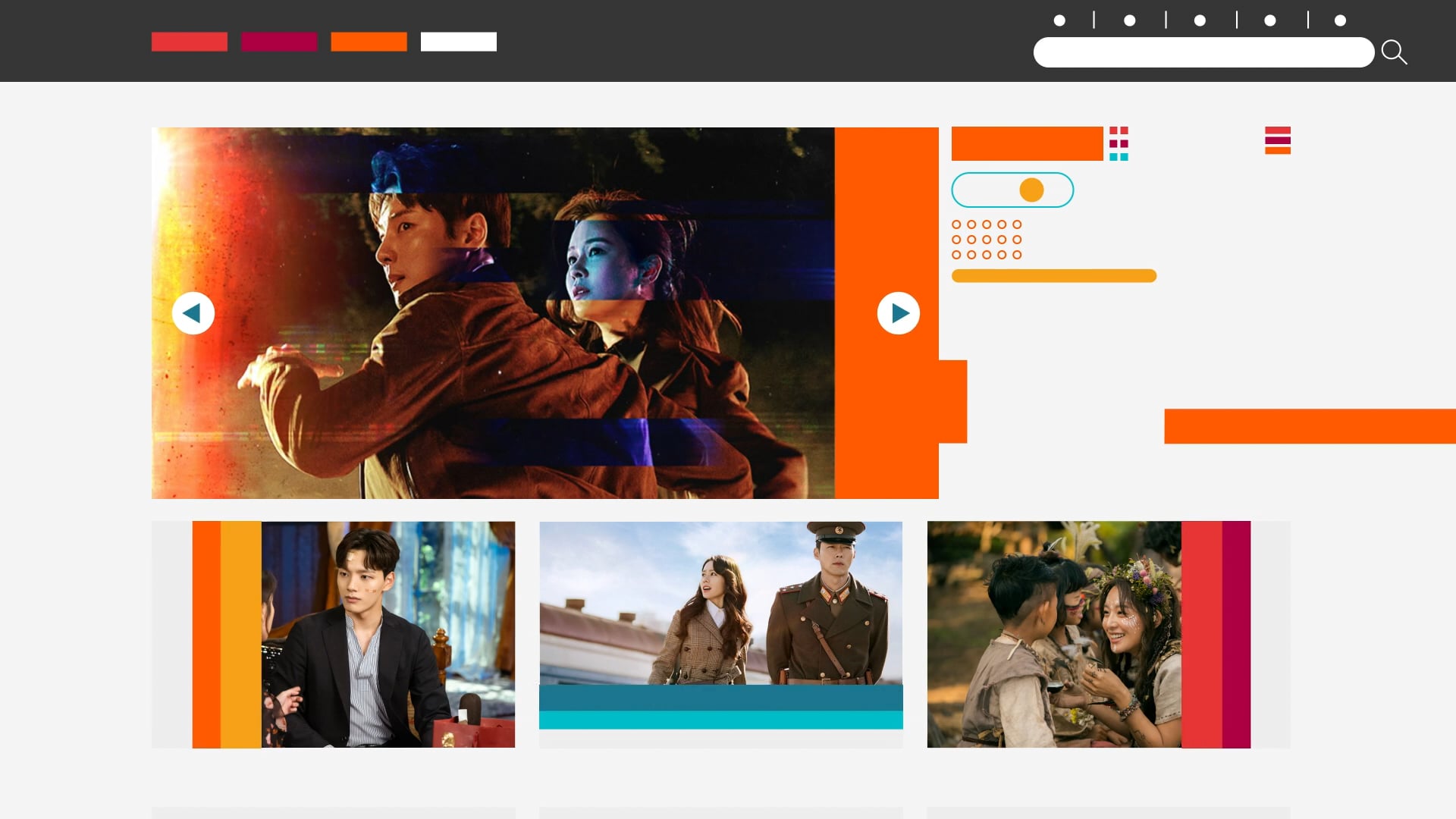
Task: Open the crimson navigation menu item
Action: [x=279, y=42]
